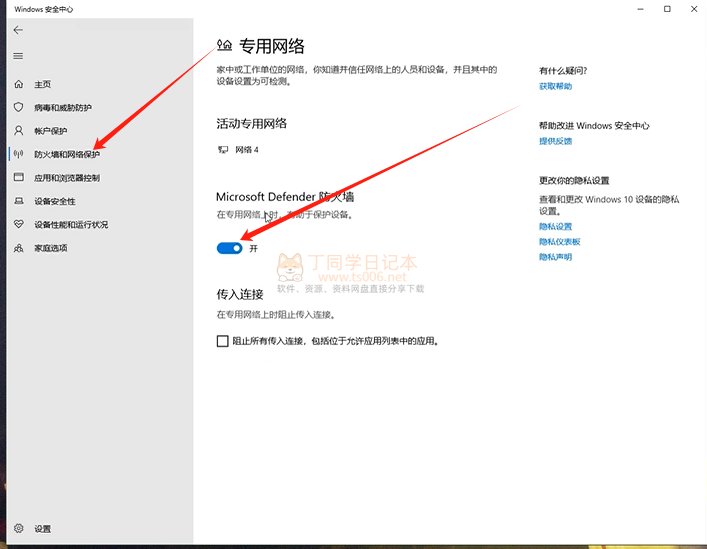The width and height of the screenshot is (707, 549).
Task: Click the private network header icon
Action: pos(224,45)
